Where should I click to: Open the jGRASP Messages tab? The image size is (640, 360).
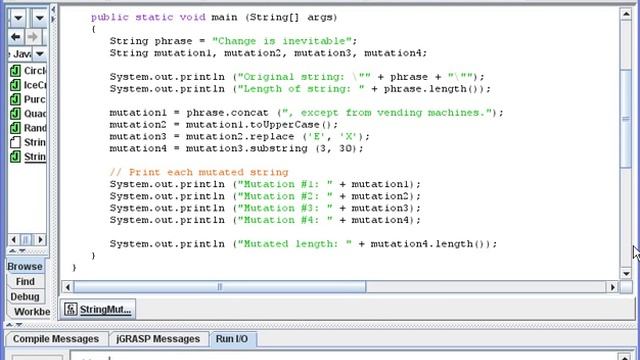(x=158, y=339)
